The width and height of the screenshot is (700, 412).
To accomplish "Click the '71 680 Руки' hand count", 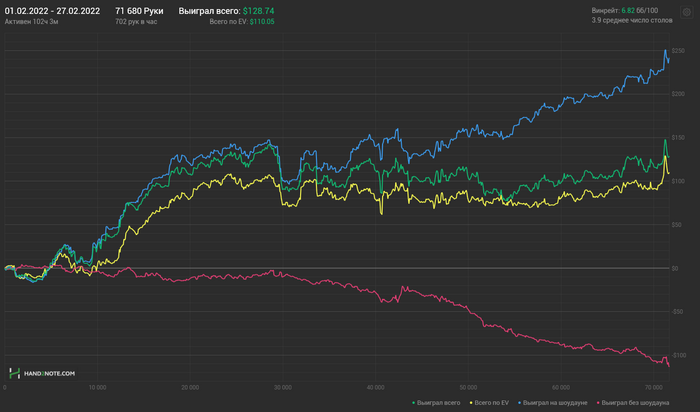I will click(139, 11).
